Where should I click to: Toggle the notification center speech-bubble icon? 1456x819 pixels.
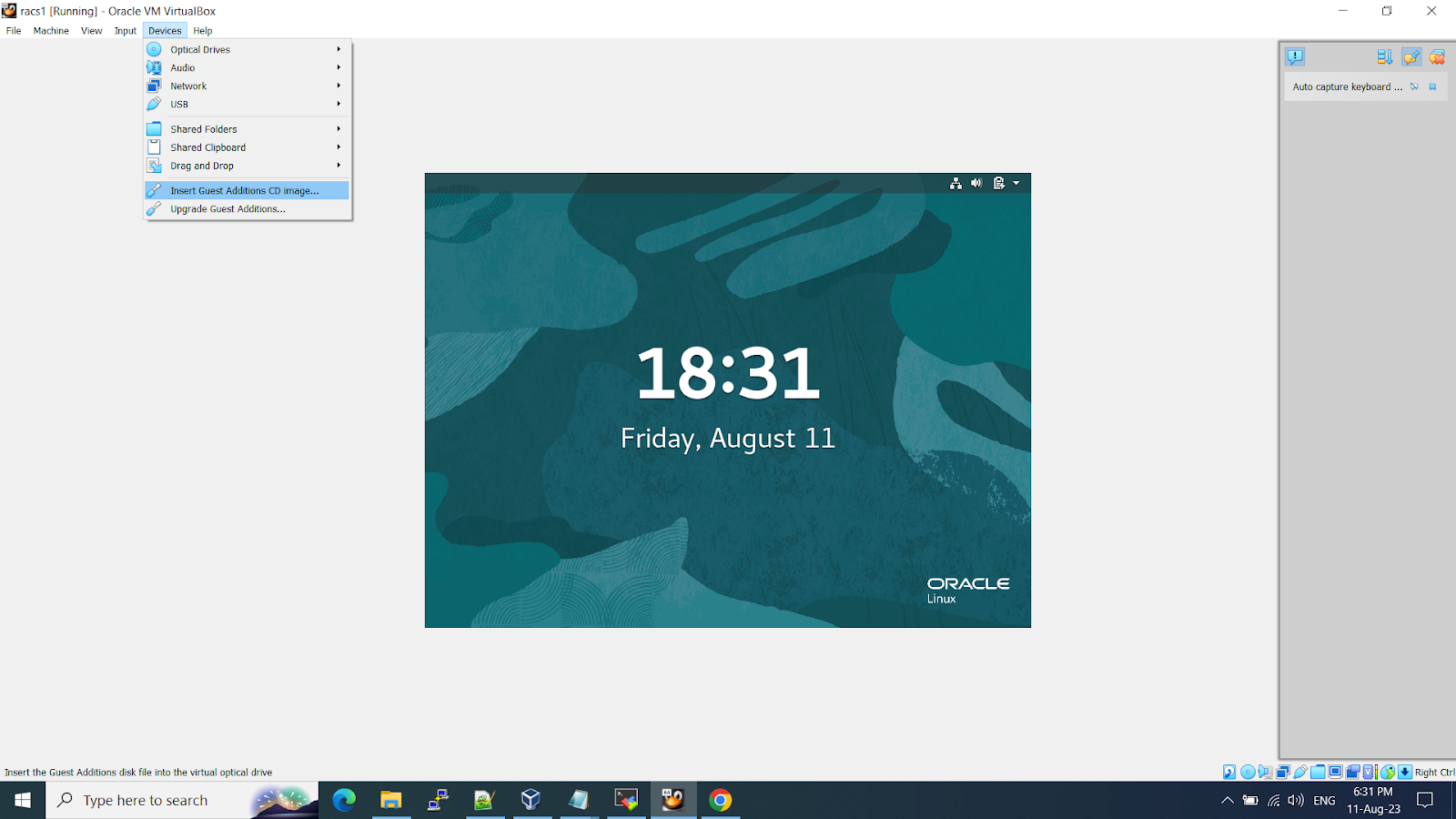click(x=1295, y=56)
